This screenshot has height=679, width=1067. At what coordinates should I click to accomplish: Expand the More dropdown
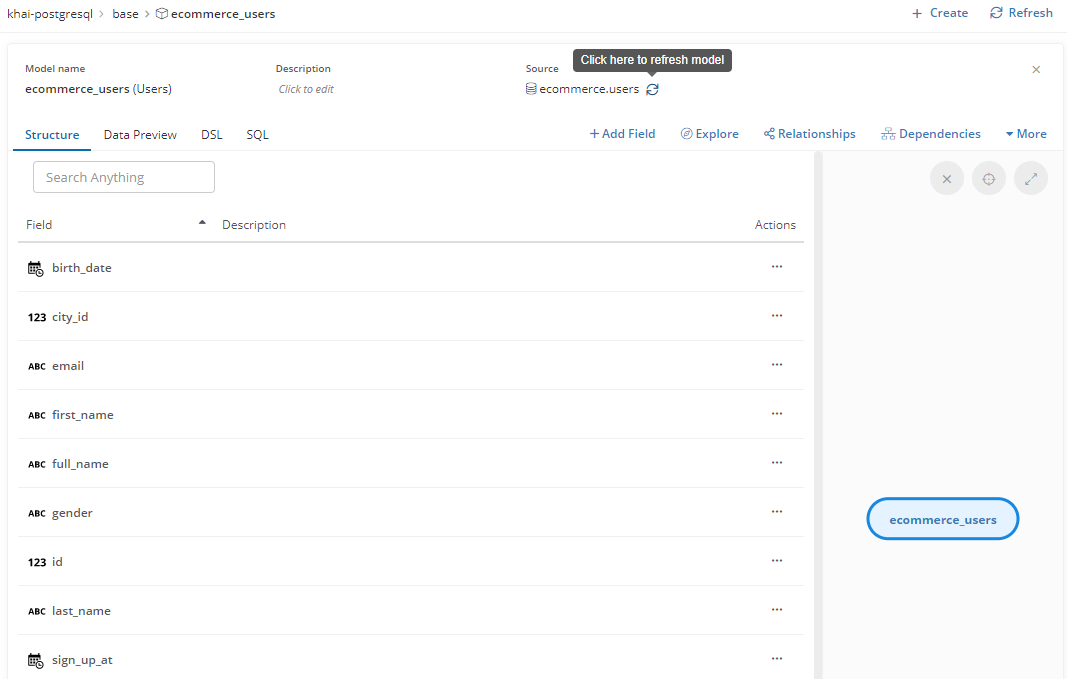1026,134
